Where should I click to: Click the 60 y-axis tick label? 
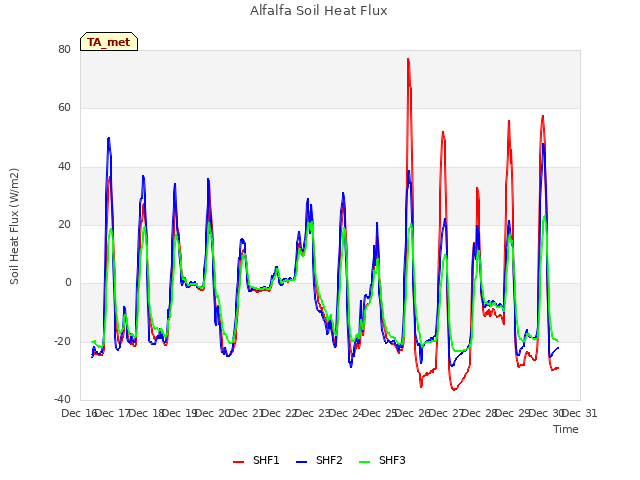pos(64,108)
